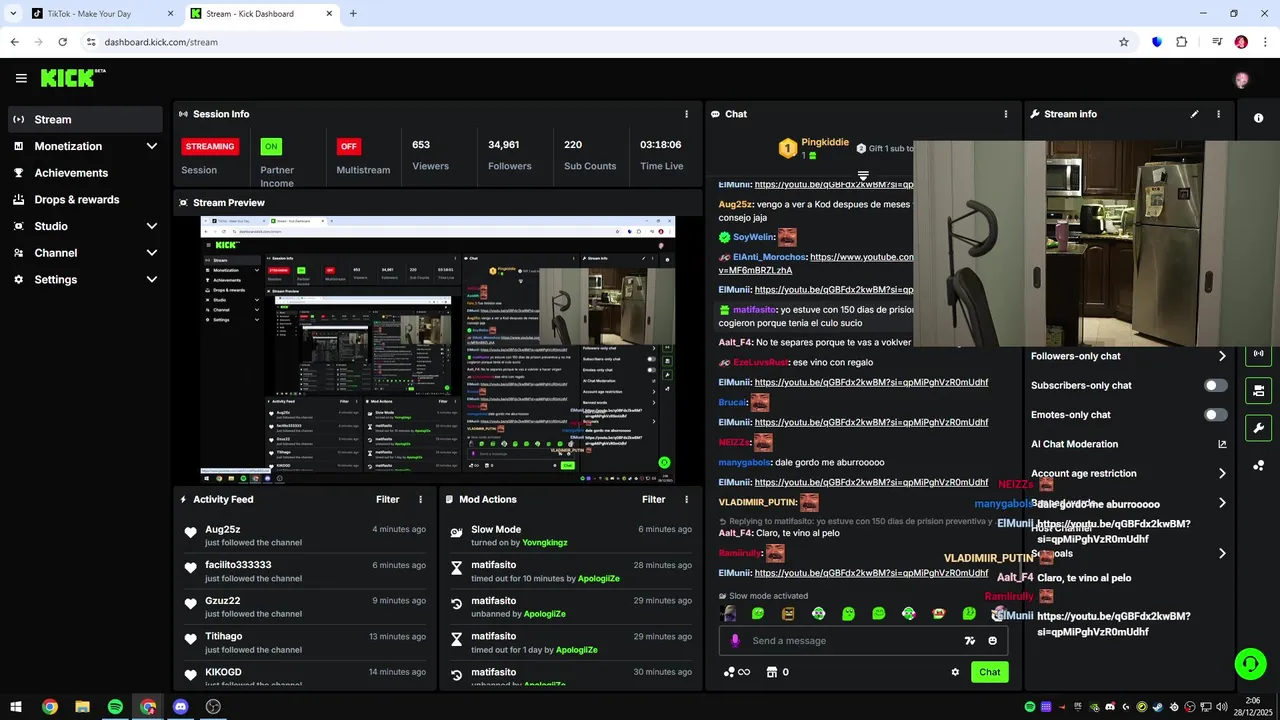Open Mod Actions Filter
The height and width of the screenshot is (720, 1280).
(x=654, y=499)
